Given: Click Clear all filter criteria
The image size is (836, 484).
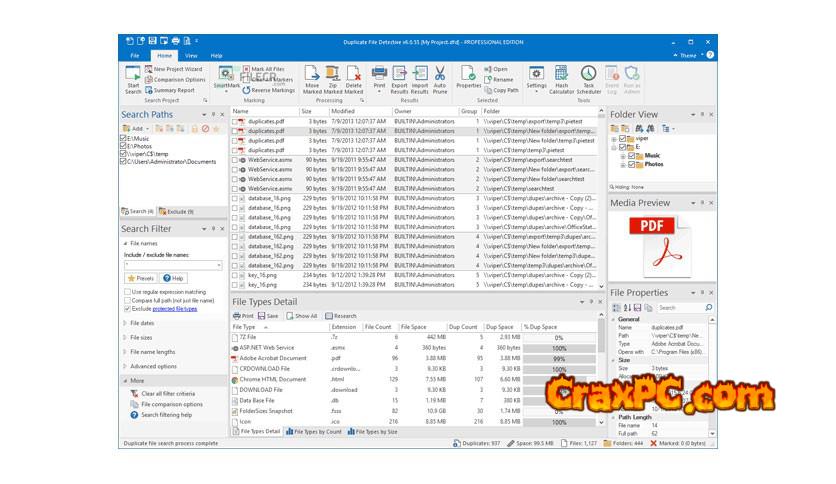Looking at the screenshot, I should 163,393.
